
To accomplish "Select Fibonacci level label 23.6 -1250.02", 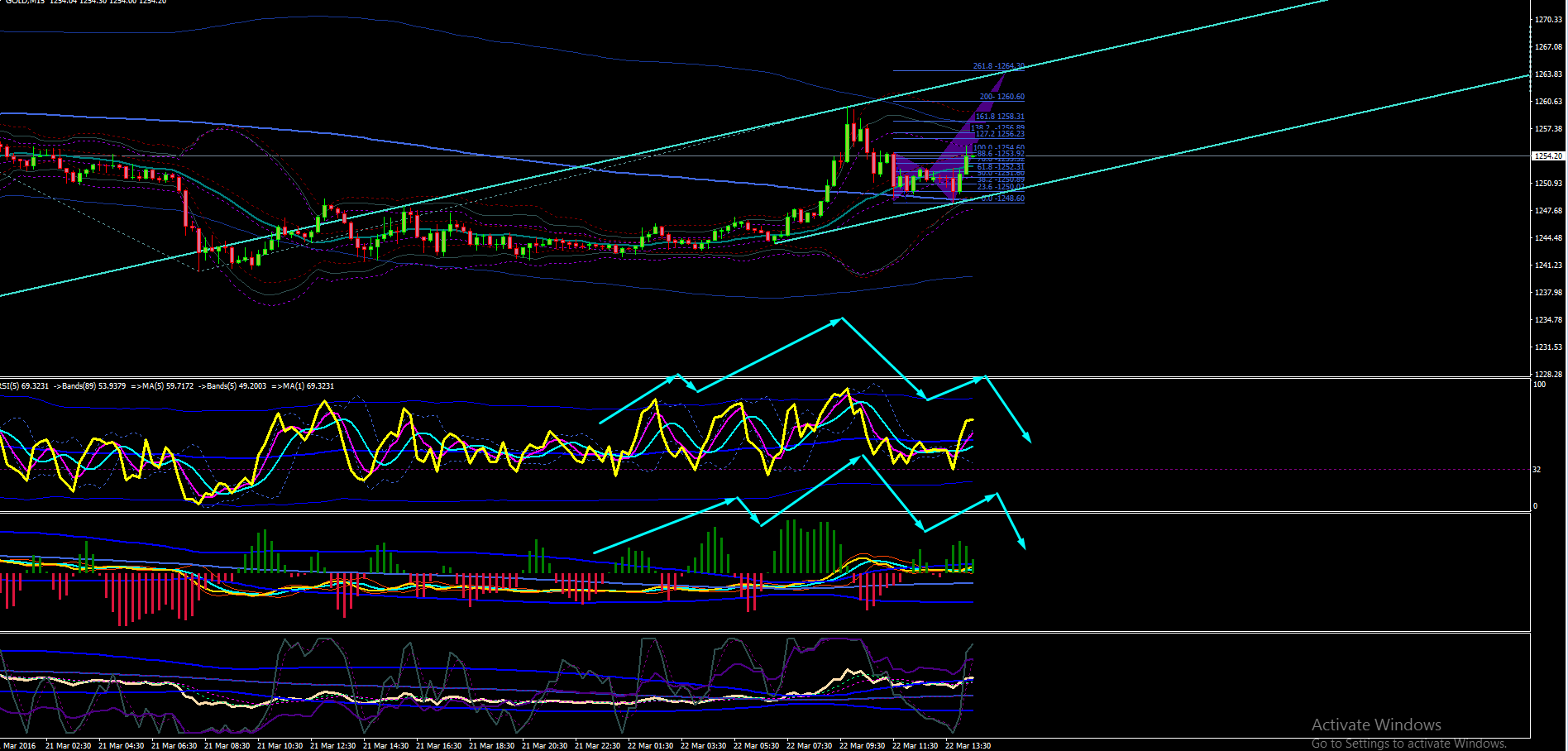I will click(1001, 187).
